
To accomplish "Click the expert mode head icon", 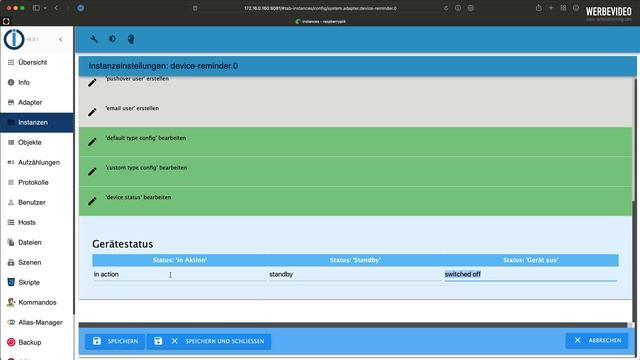I will coord(131,39).
